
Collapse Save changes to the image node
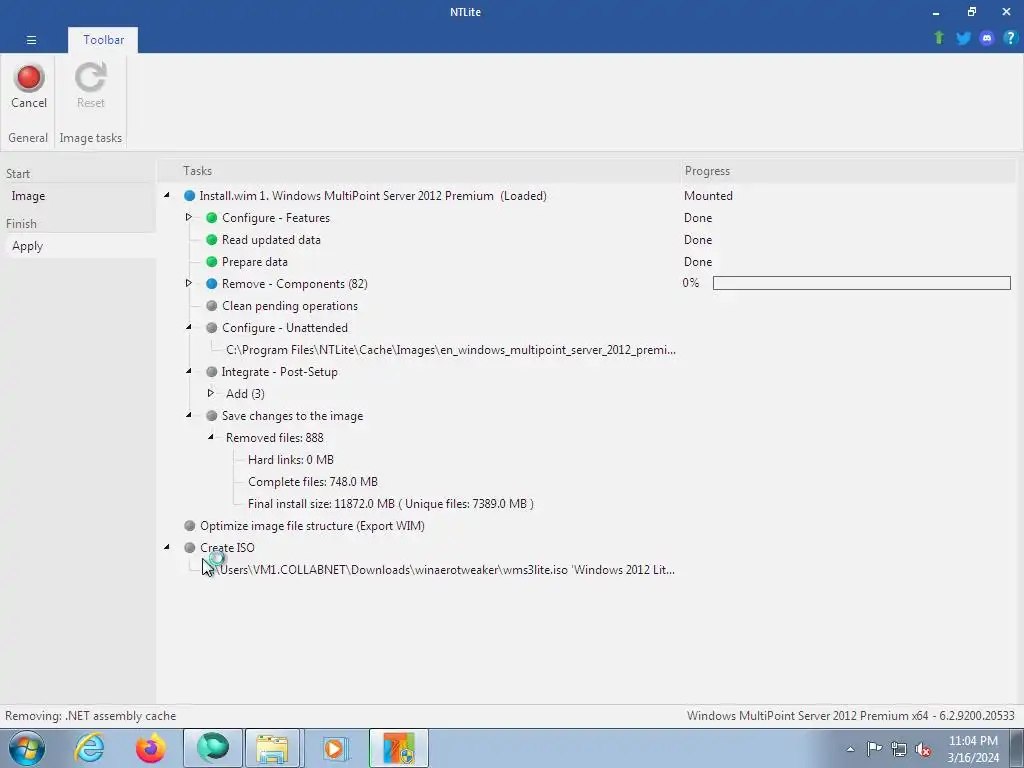coord(189,415)
